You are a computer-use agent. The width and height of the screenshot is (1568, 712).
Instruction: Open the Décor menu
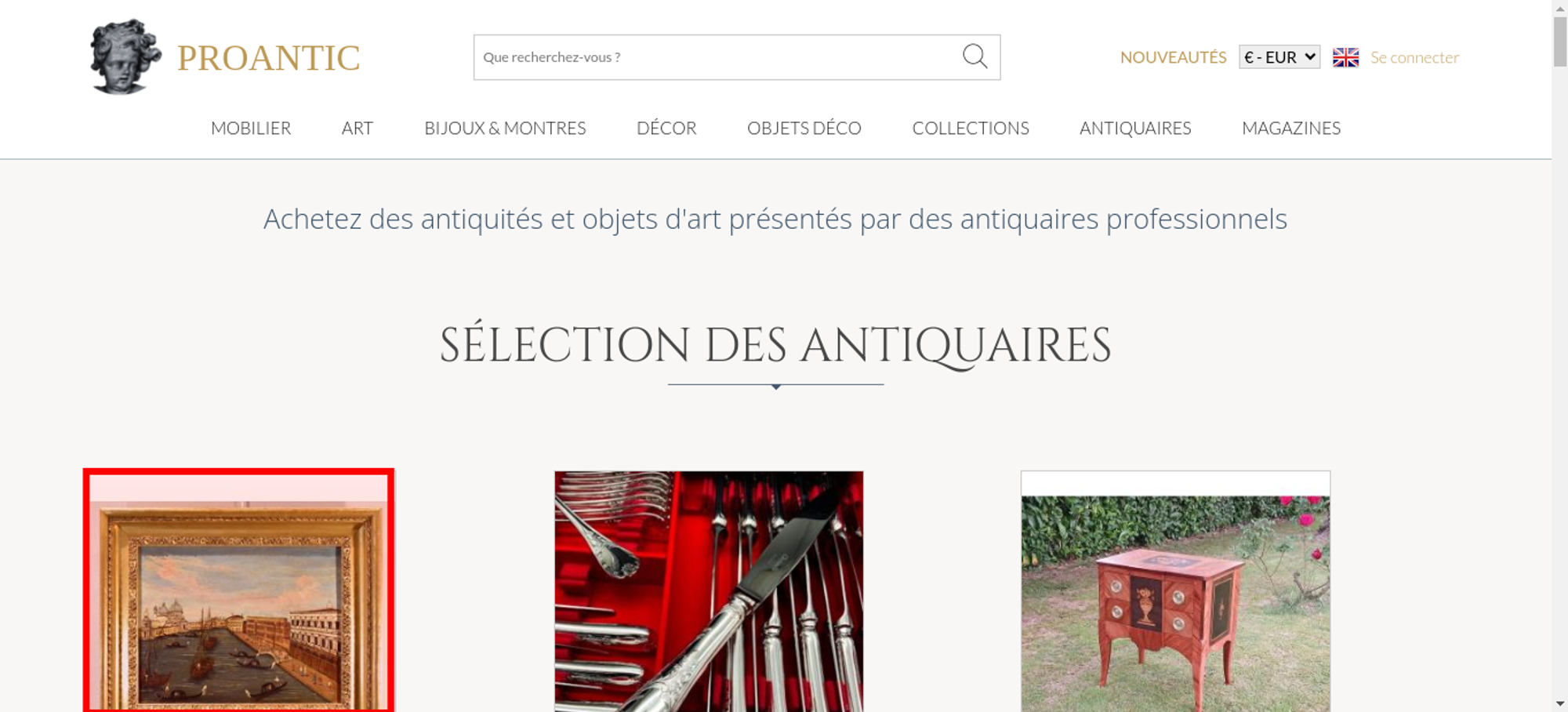[x=666, y=128]
